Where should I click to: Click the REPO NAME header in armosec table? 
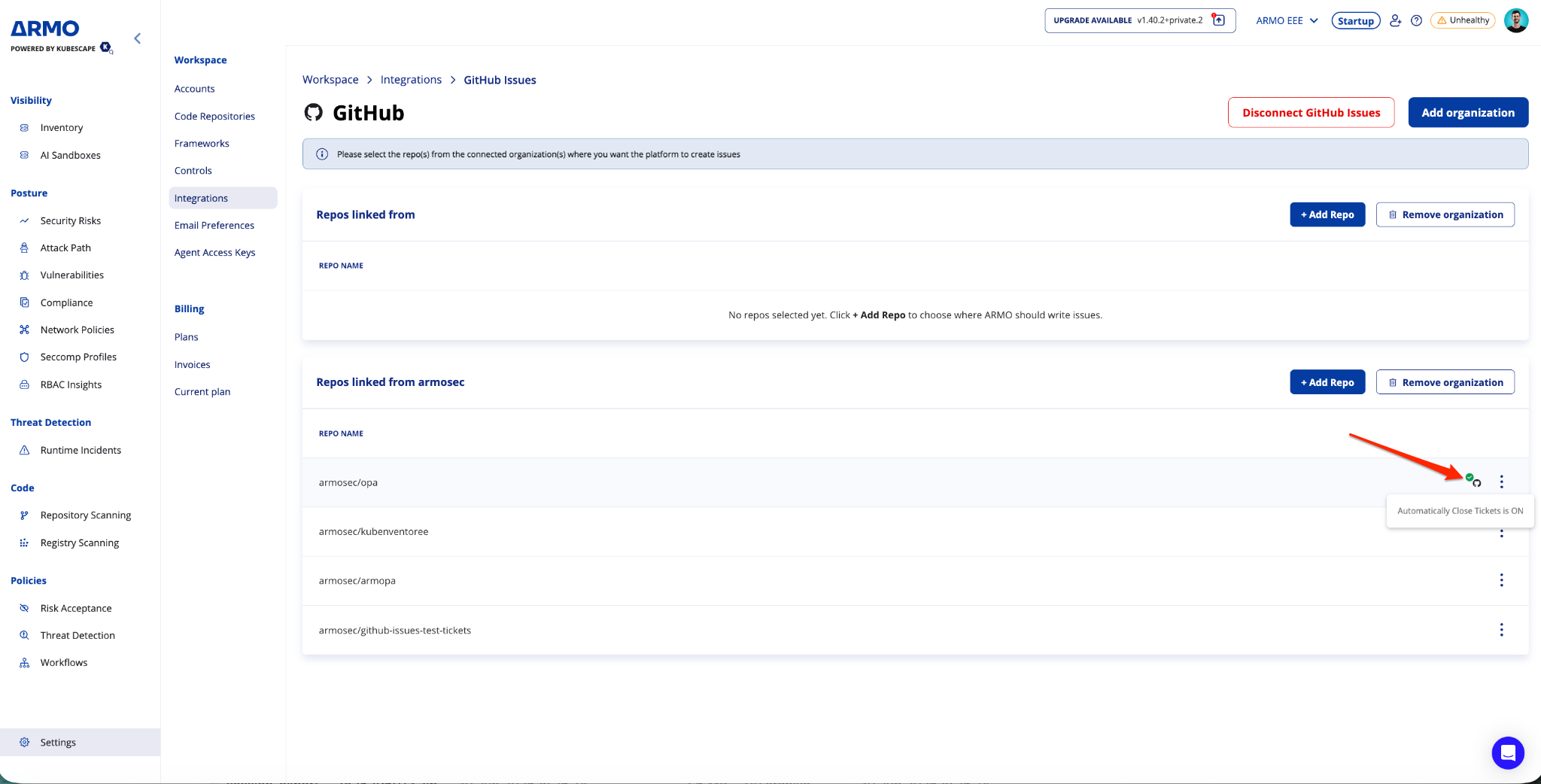[x=341, y=433]
